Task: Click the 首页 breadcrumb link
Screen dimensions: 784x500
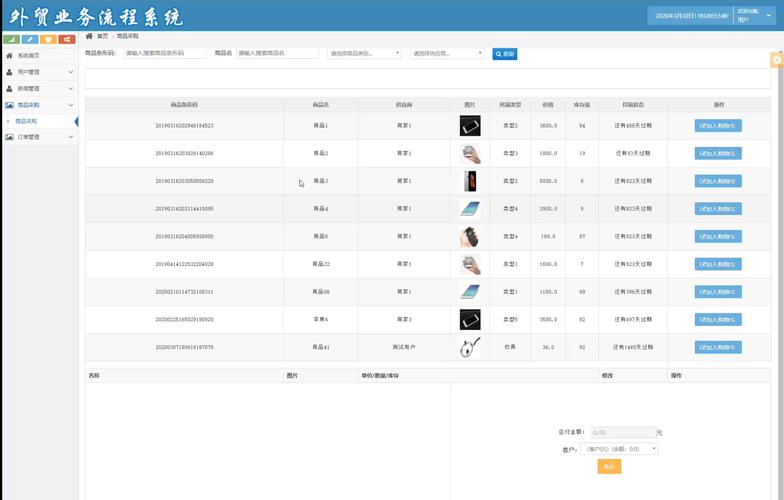Action: click(x=102, y=36)
